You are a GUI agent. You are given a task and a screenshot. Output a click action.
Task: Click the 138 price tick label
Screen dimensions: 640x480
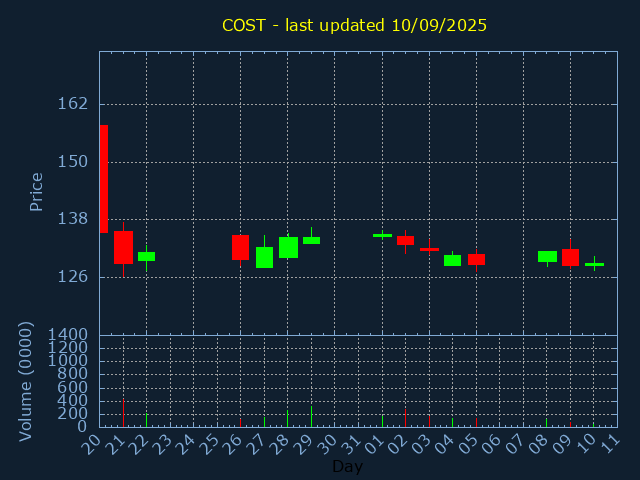pyautogui.click(x=73, y=219)
